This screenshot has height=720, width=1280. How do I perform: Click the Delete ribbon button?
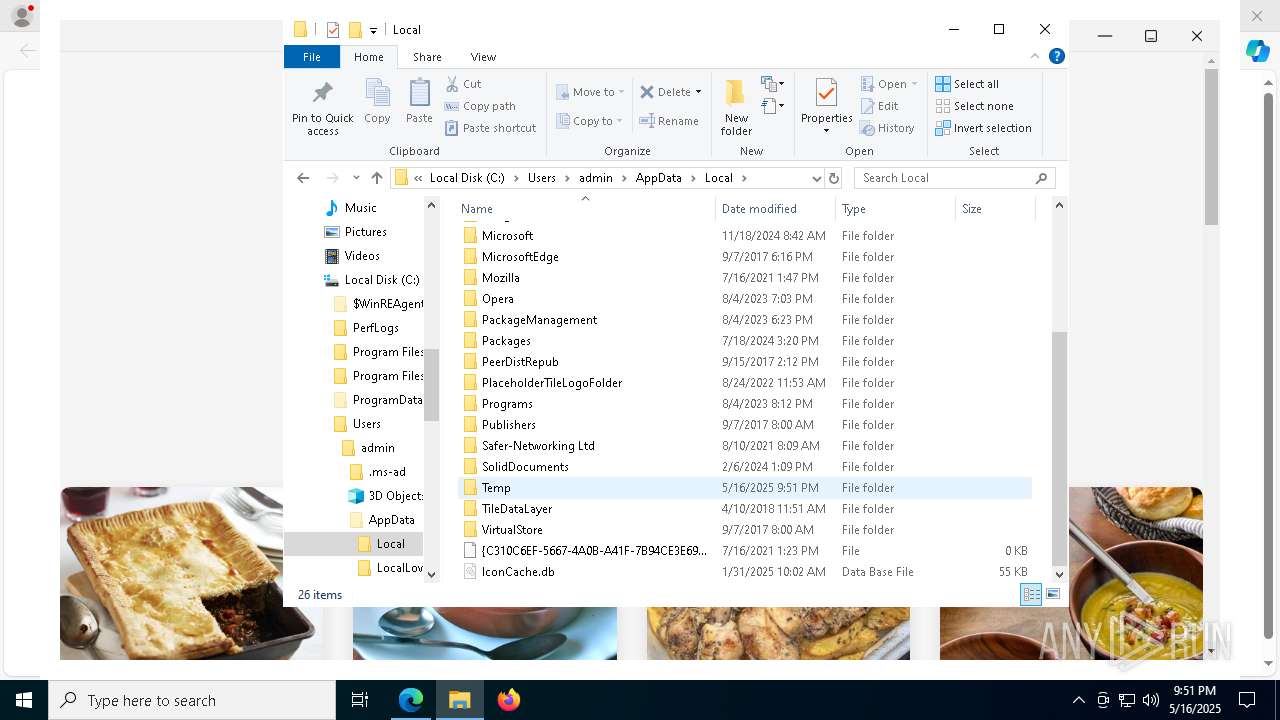point(666,92)
